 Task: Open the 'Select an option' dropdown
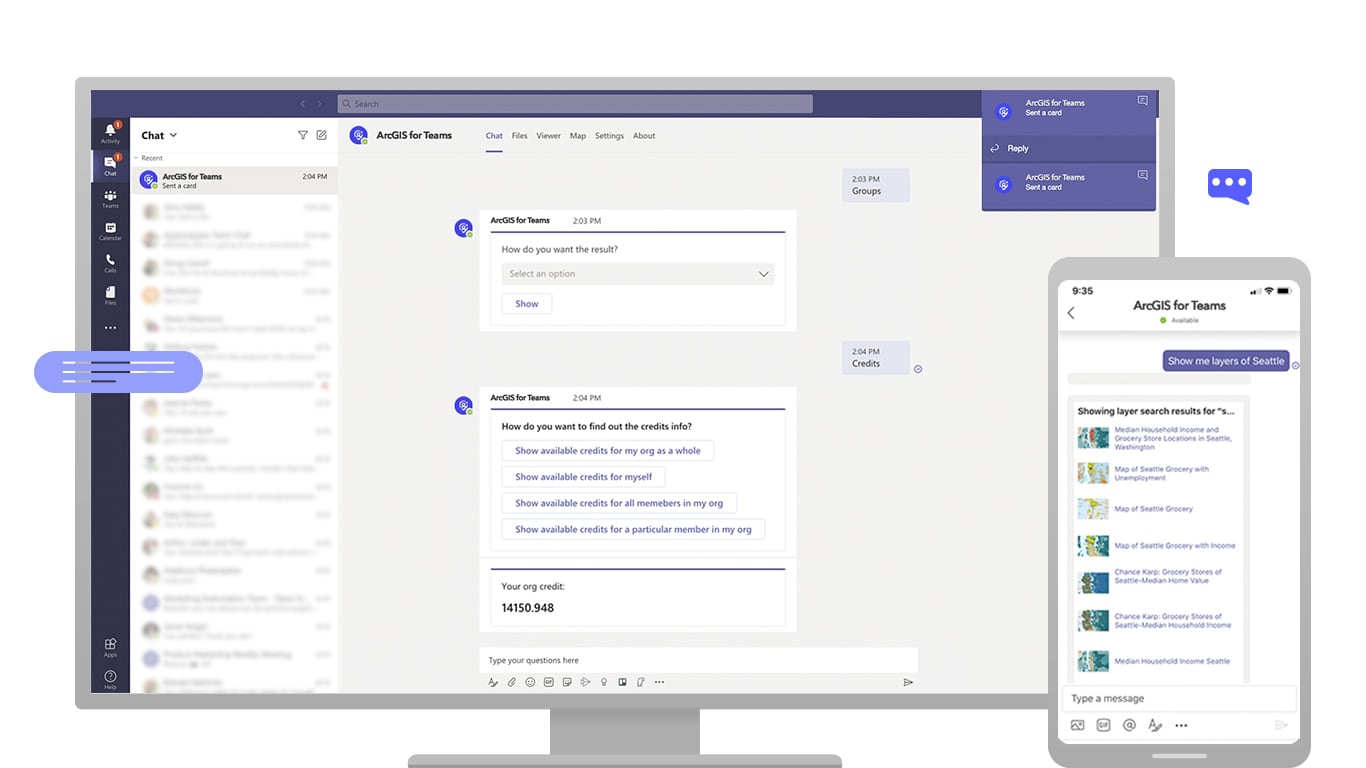coord(638,274)
